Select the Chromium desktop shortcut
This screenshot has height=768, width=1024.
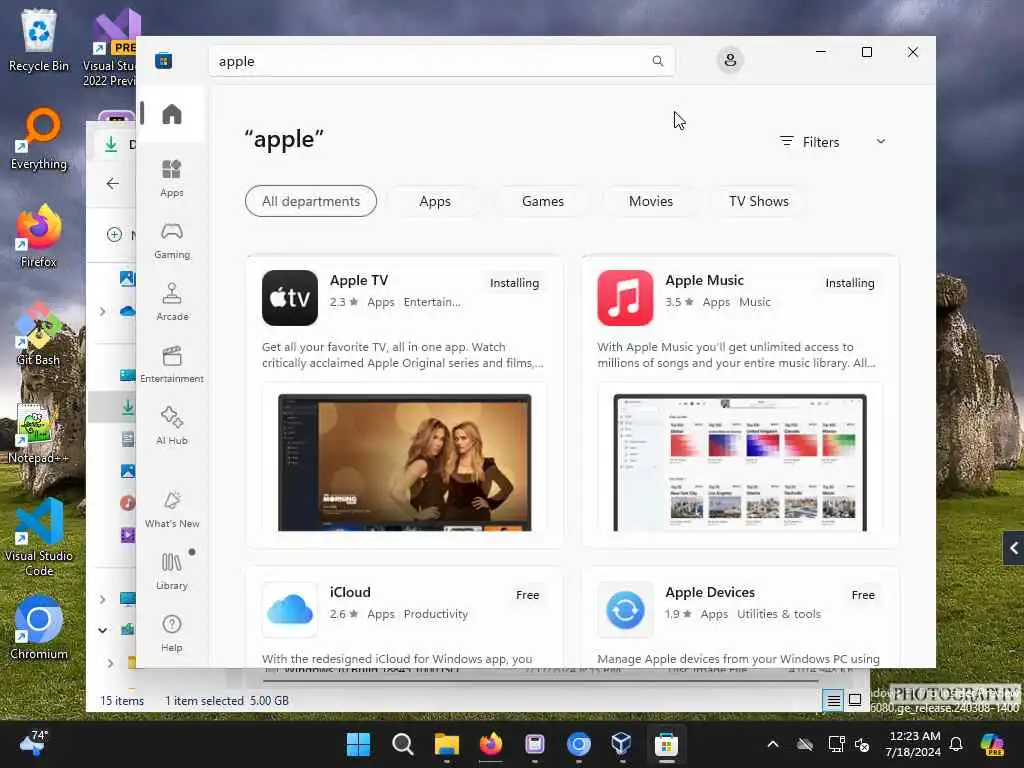pos(39,629)
